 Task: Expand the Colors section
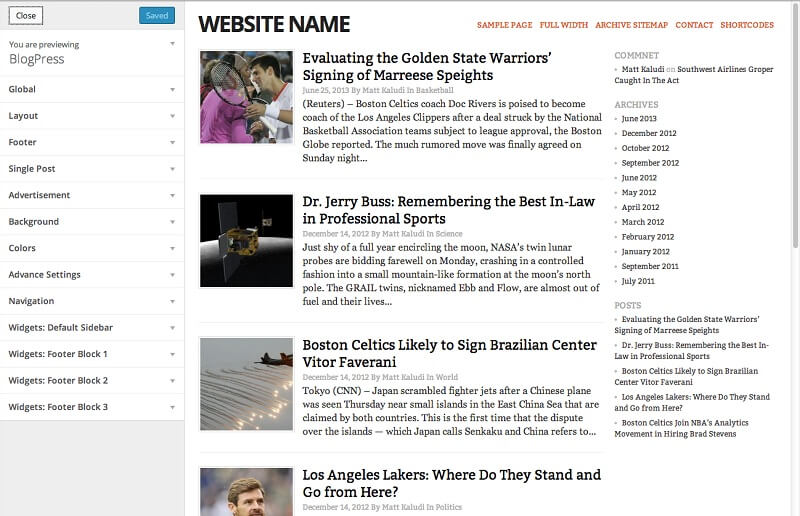click(x=92, y=248)
